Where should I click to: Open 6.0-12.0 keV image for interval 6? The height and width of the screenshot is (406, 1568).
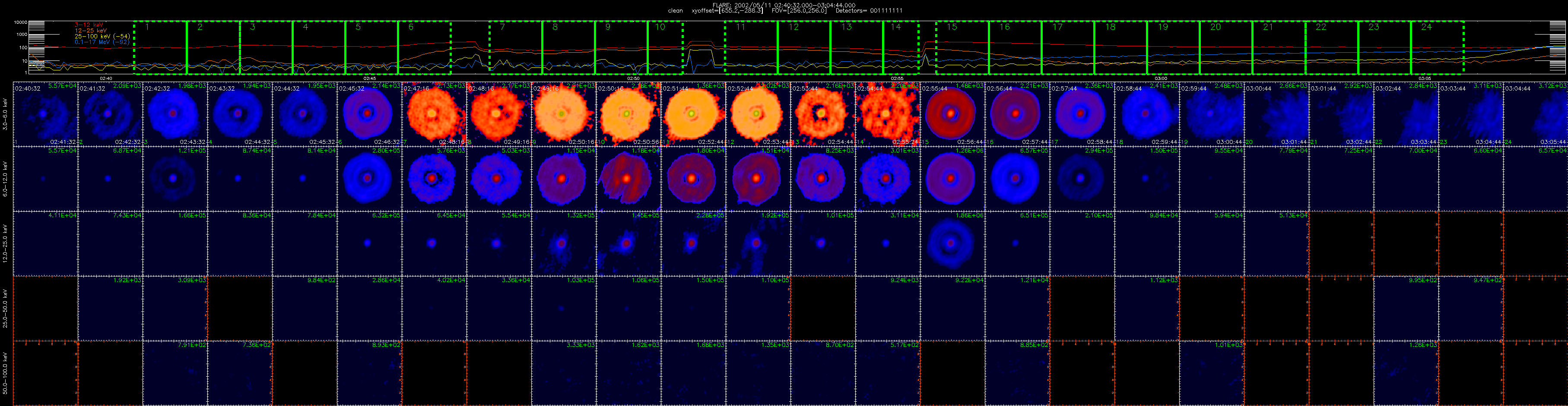(x=369, y=179)
